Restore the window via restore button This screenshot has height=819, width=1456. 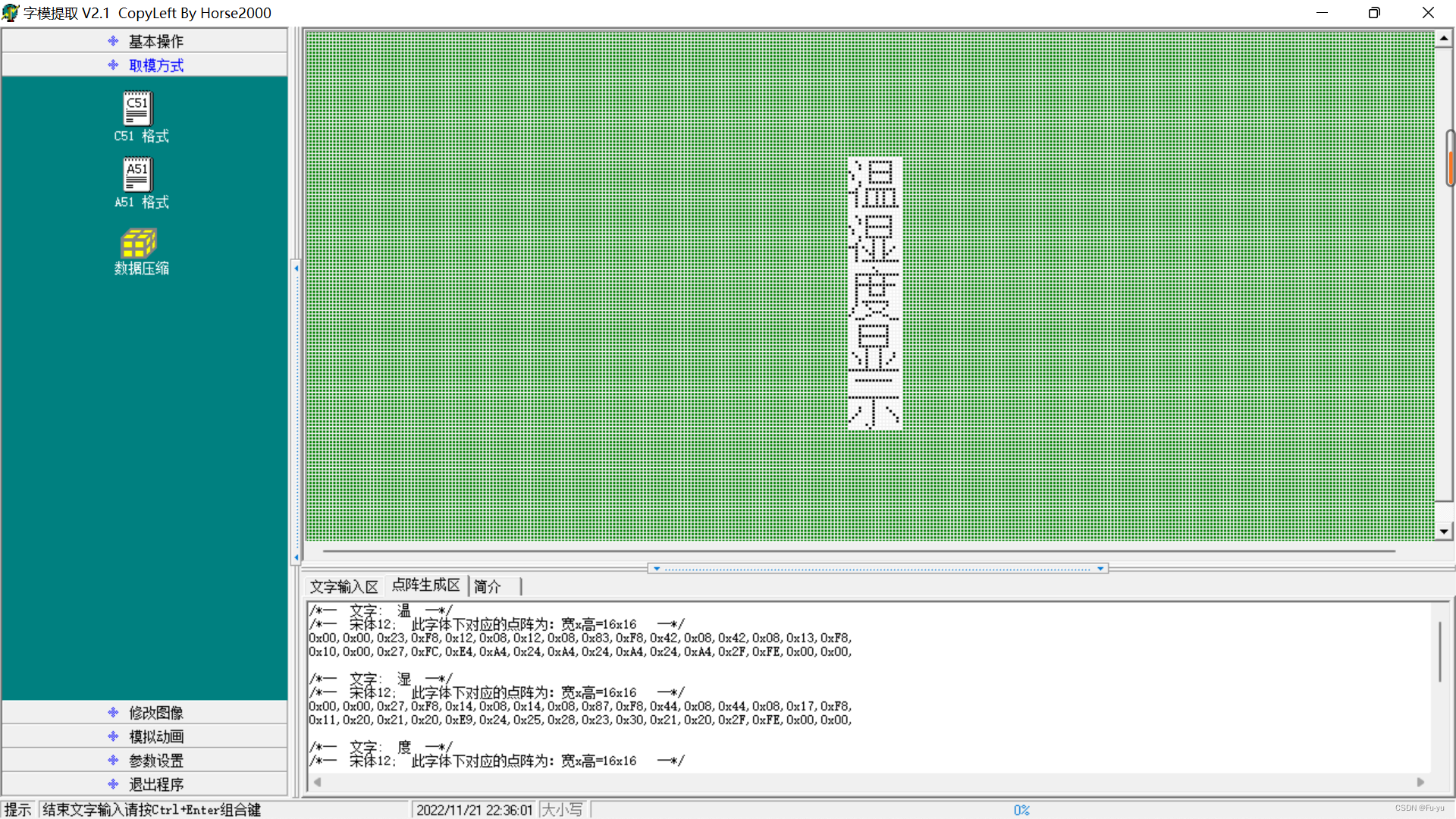(x=1374, y=13)
